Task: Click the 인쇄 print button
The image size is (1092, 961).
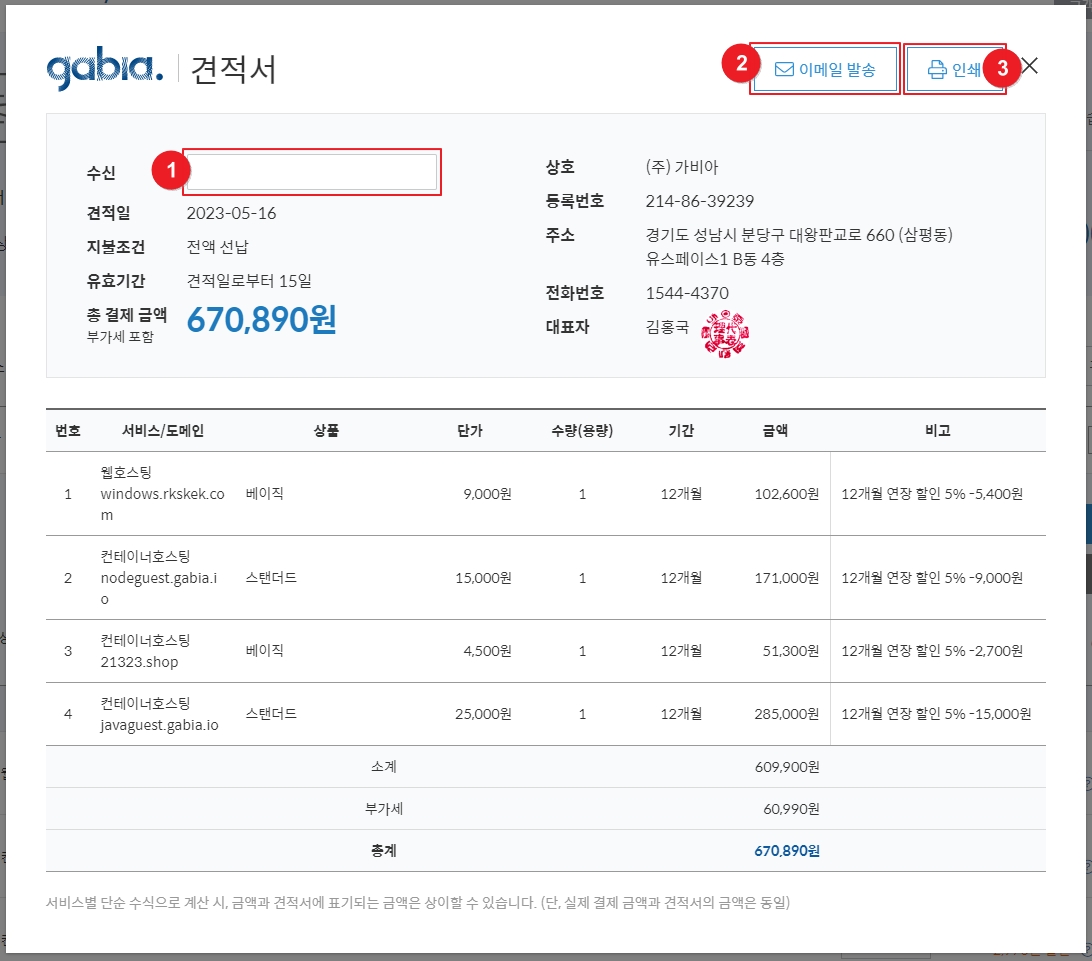Action: click(953, 69)
